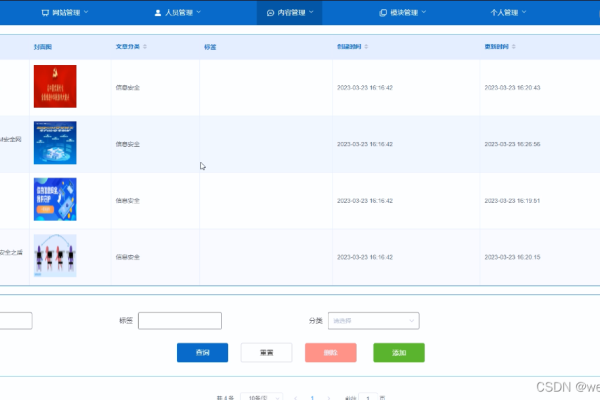Image resolution: width=600 pixels, height=400 pixels.
Task: Click the 封面图 column header
Action: pos(42,47)
